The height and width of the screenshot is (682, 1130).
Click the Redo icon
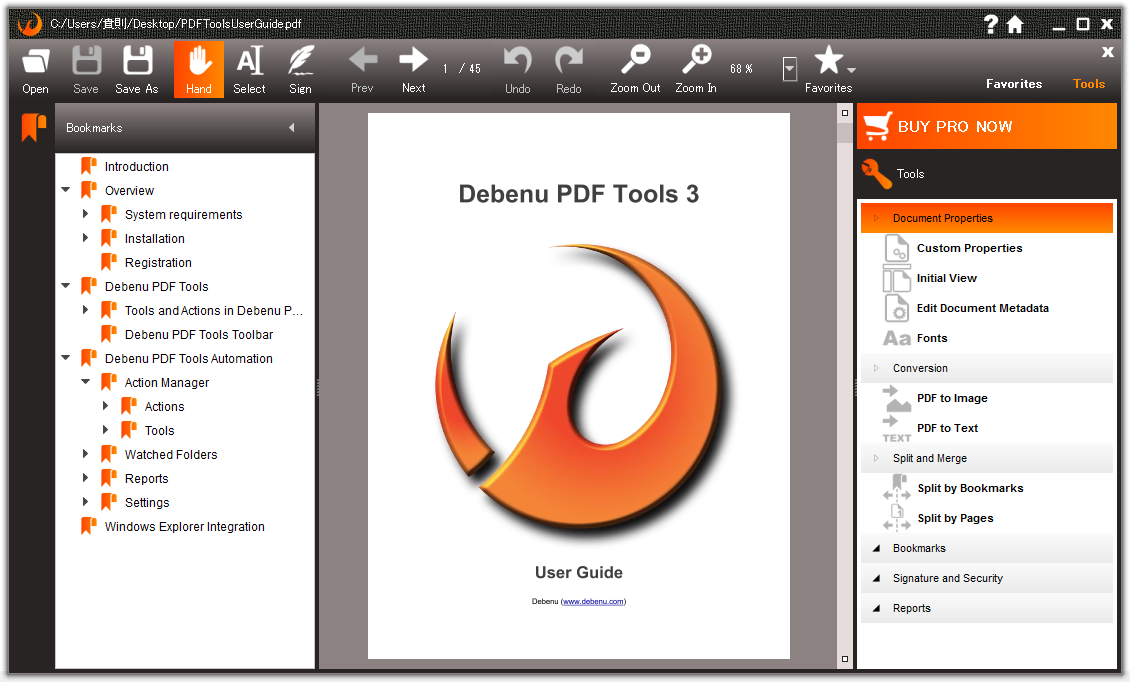coord(569,70)
